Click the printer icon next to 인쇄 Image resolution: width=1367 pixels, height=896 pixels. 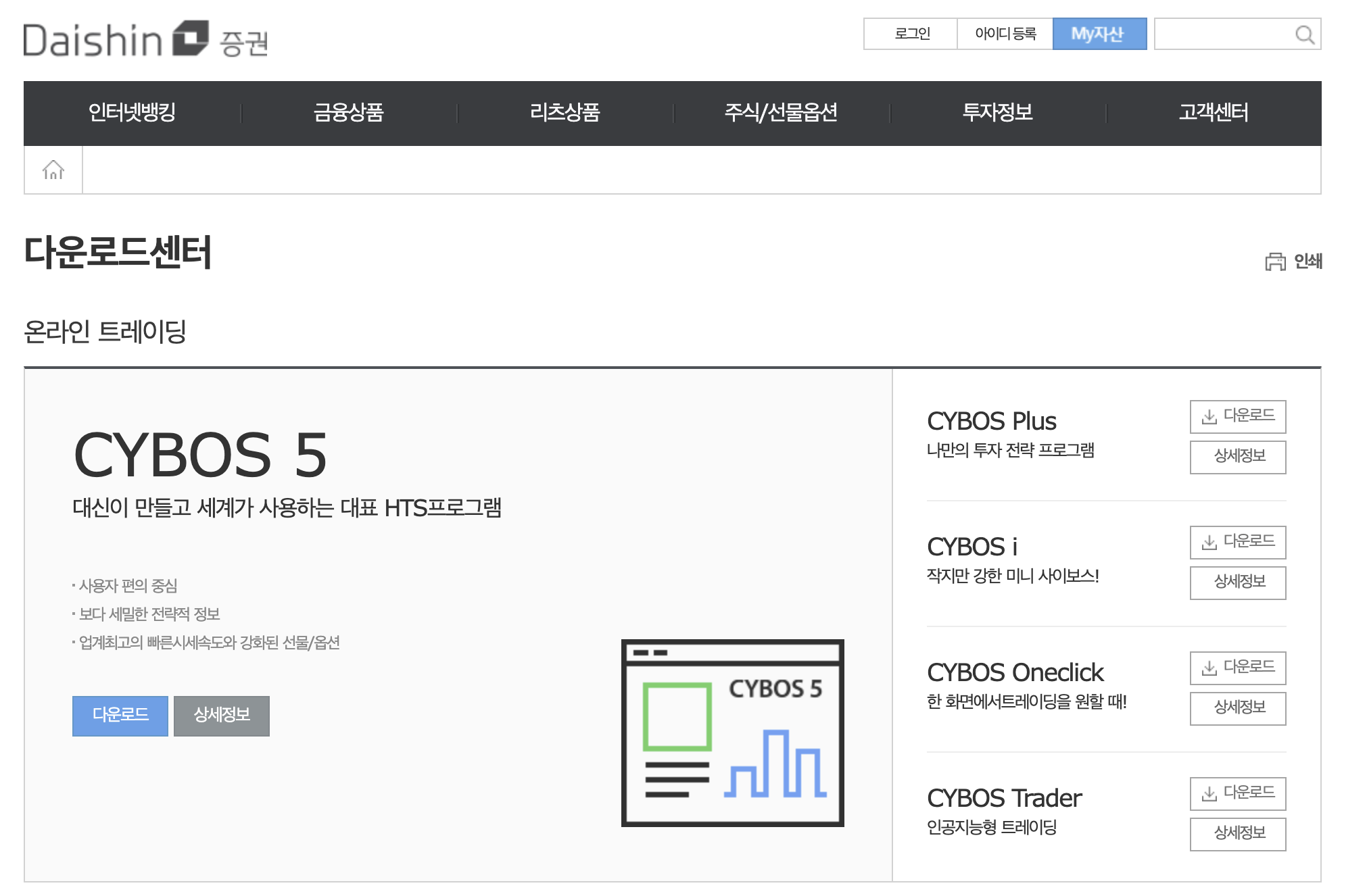pos(1275,262)
